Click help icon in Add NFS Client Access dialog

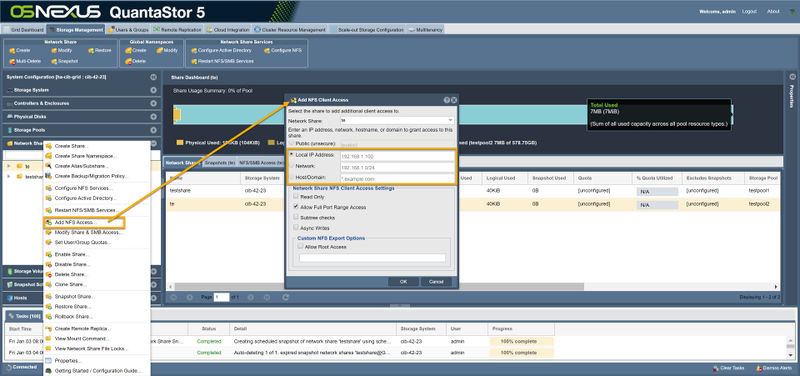(x=446, y=100)
